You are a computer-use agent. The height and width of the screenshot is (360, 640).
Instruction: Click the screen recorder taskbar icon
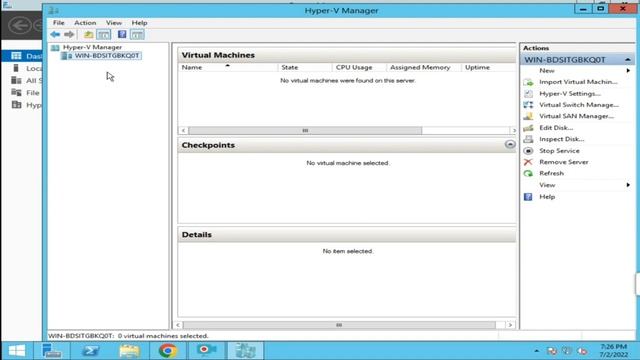coord(207,350)
